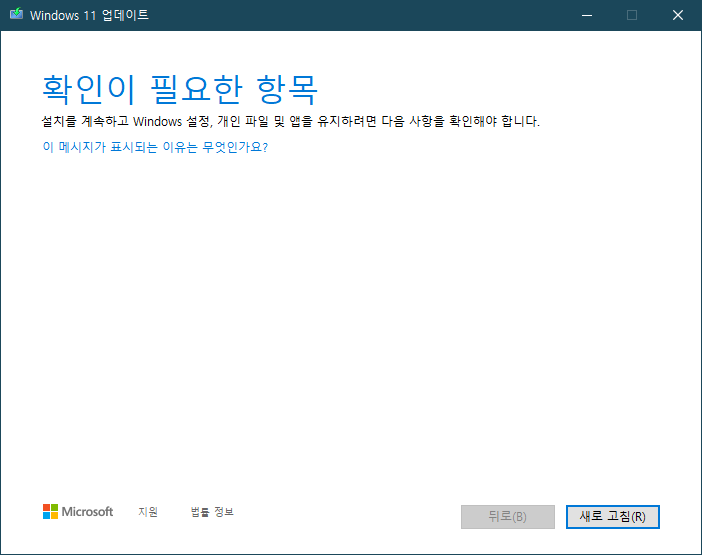Open the 법률 정보 link
The image size is (702, 555).
[212, 512]
